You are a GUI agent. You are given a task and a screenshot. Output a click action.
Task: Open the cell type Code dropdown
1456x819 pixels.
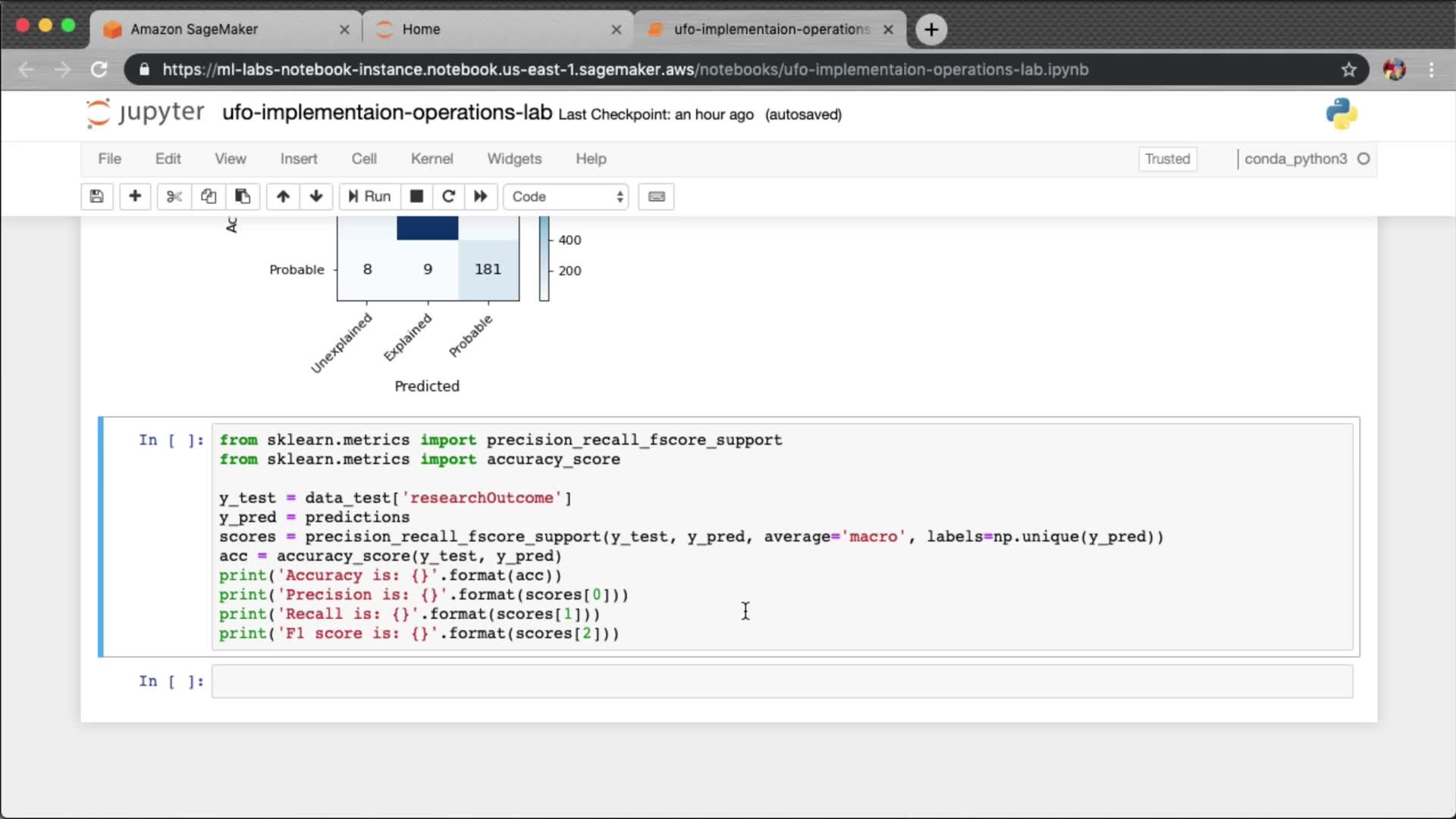click(x=566, y=196)
